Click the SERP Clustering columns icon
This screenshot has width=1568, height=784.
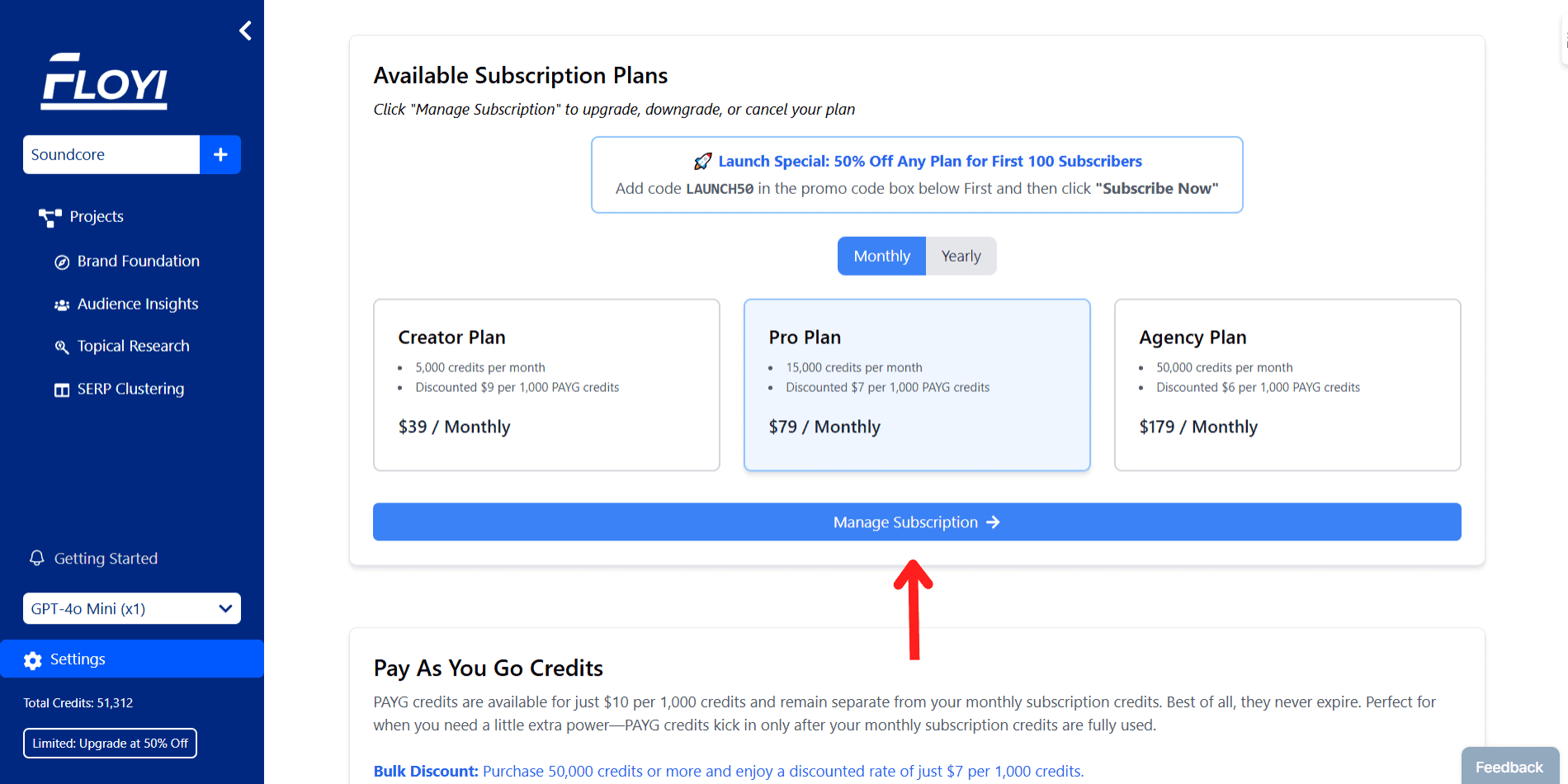pos(62,390)
